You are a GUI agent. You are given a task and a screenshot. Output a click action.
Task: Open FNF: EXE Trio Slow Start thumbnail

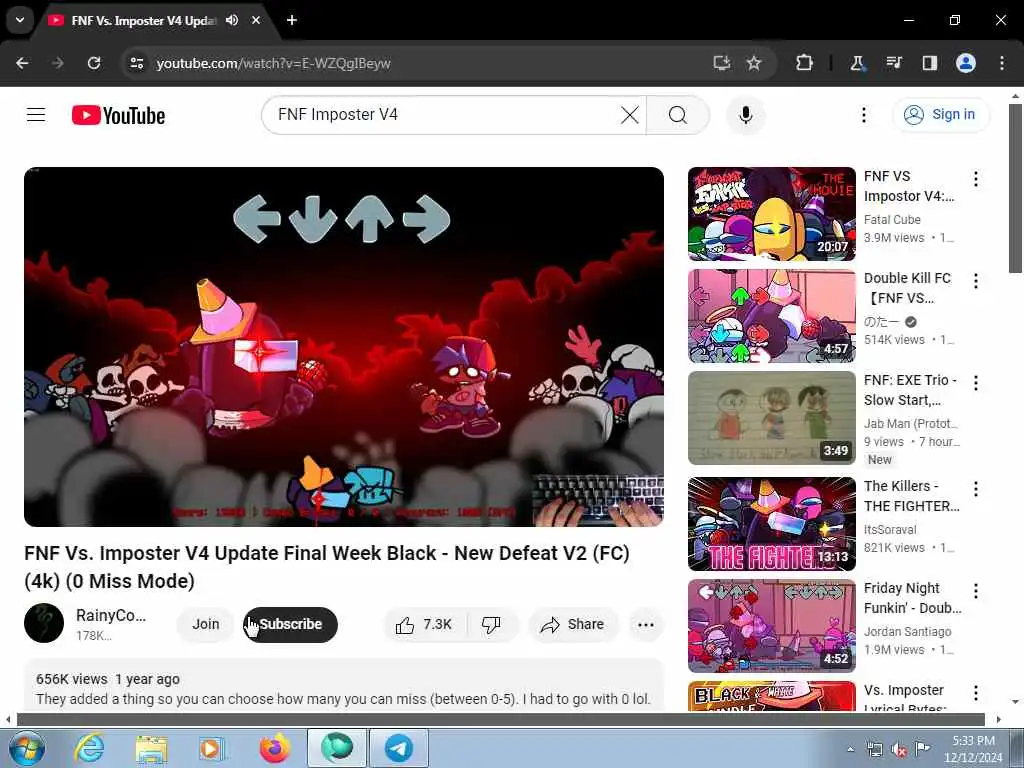tap(771, 418)
